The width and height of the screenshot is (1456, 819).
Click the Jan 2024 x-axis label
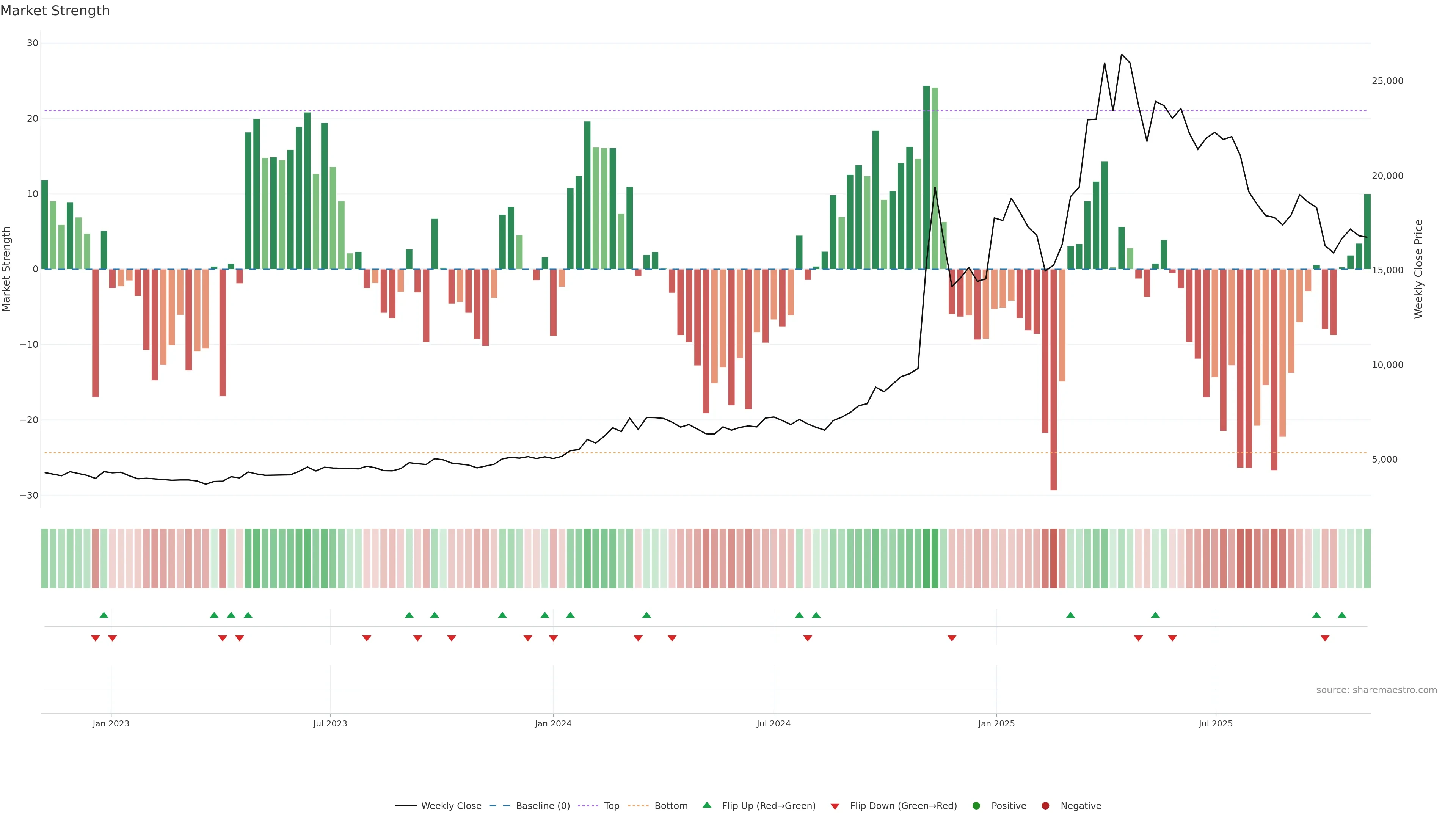553,723
